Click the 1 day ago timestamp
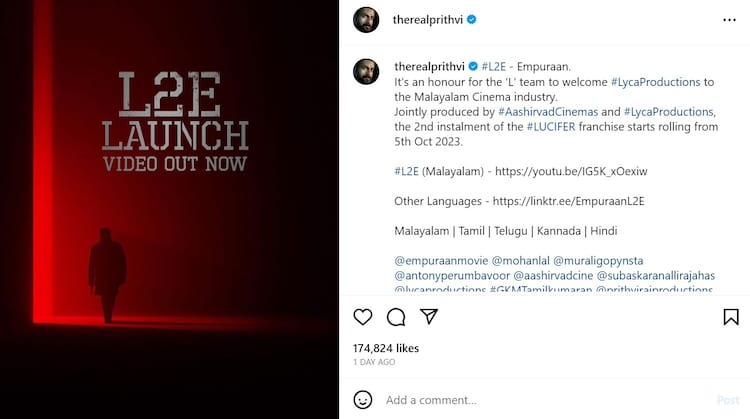 coord(374,362)
